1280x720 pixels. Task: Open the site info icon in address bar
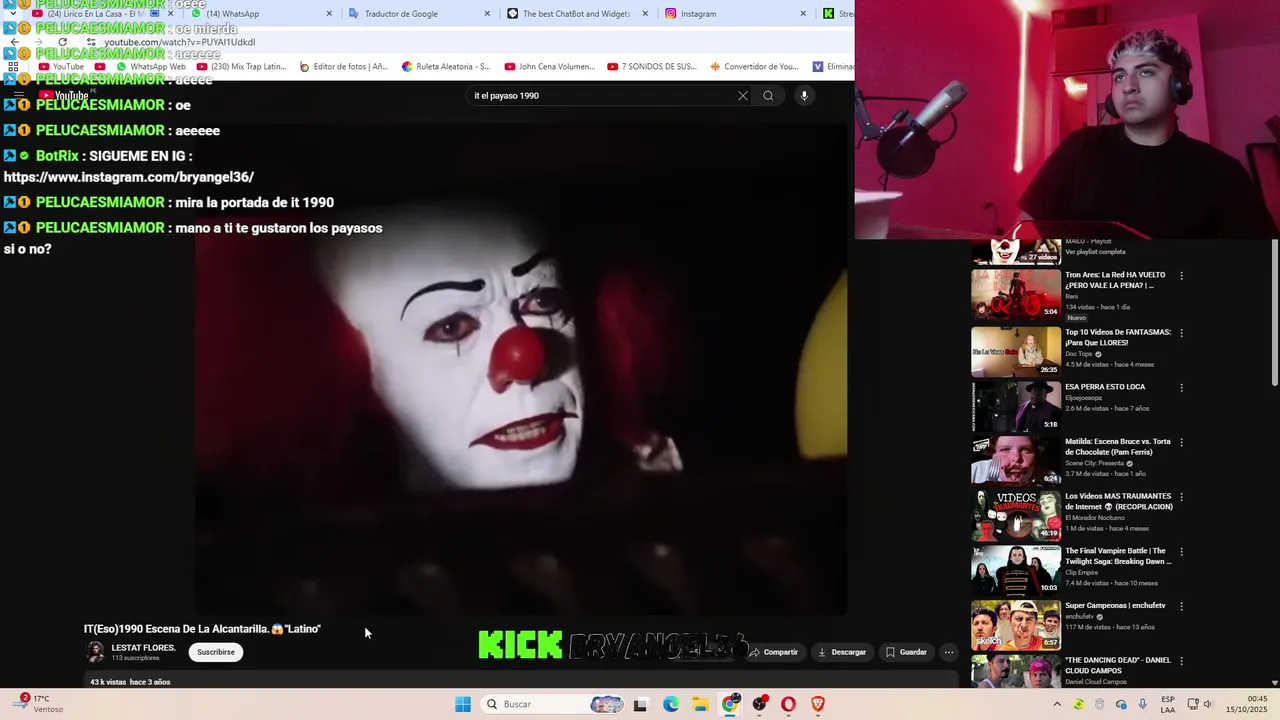(91, 42)
